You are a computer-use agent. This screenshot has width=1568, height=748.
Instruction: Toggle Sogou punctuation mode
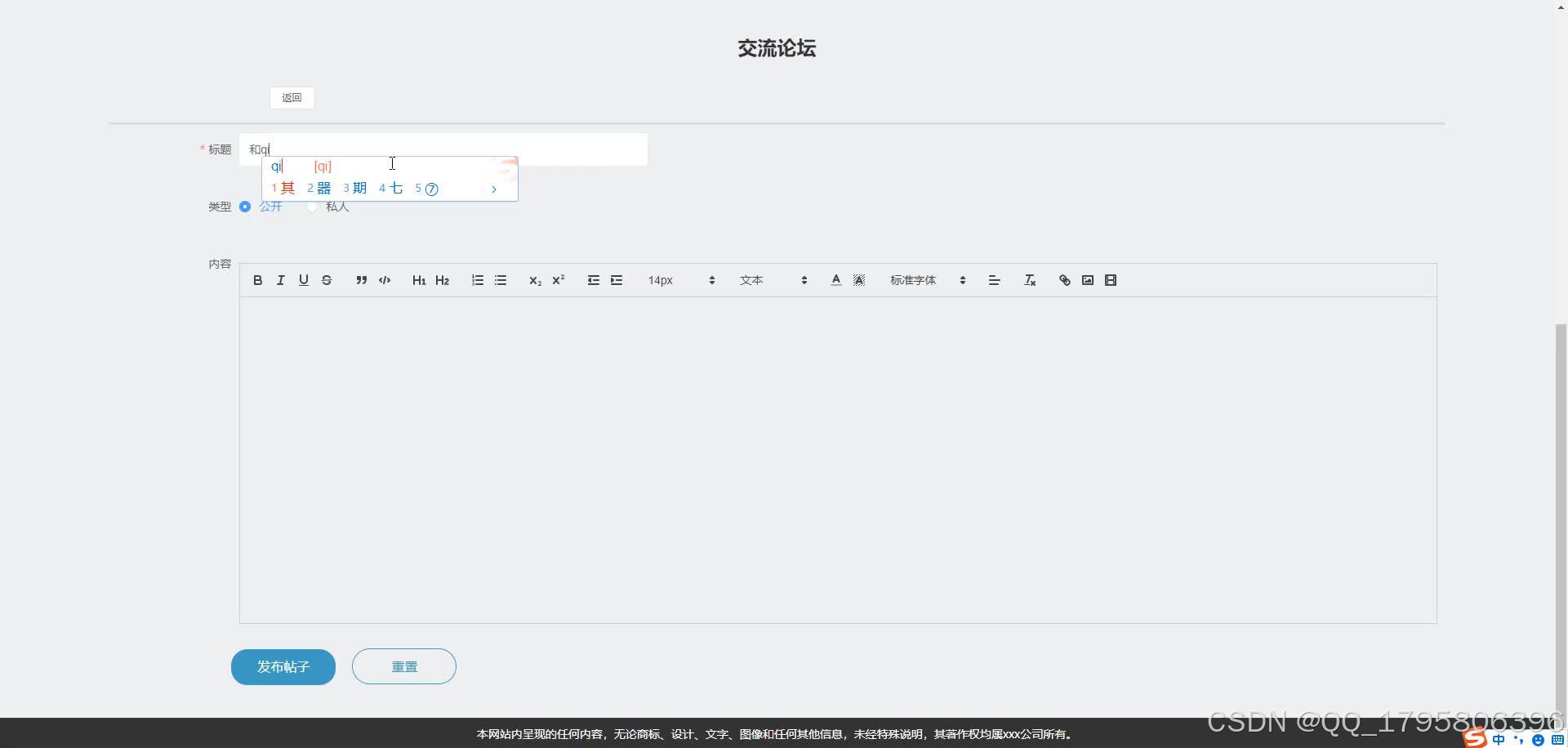click(x=1518, y=739)
